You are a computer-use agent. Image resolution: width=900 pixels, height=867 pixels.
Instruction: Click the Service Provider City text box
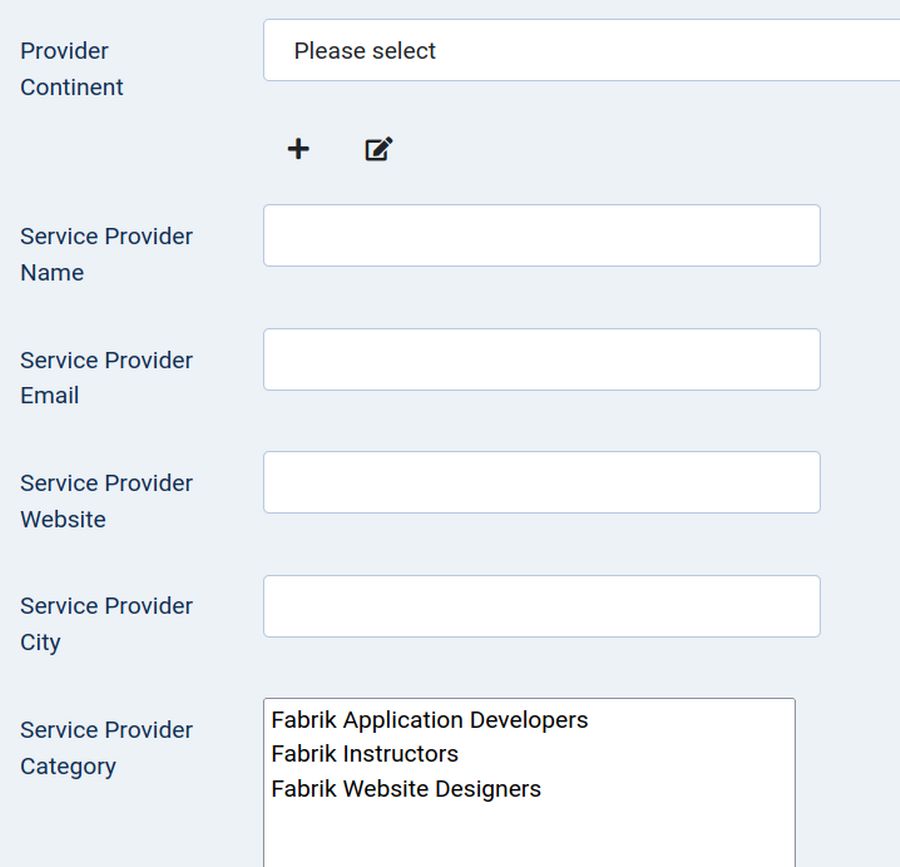[541, 606]
